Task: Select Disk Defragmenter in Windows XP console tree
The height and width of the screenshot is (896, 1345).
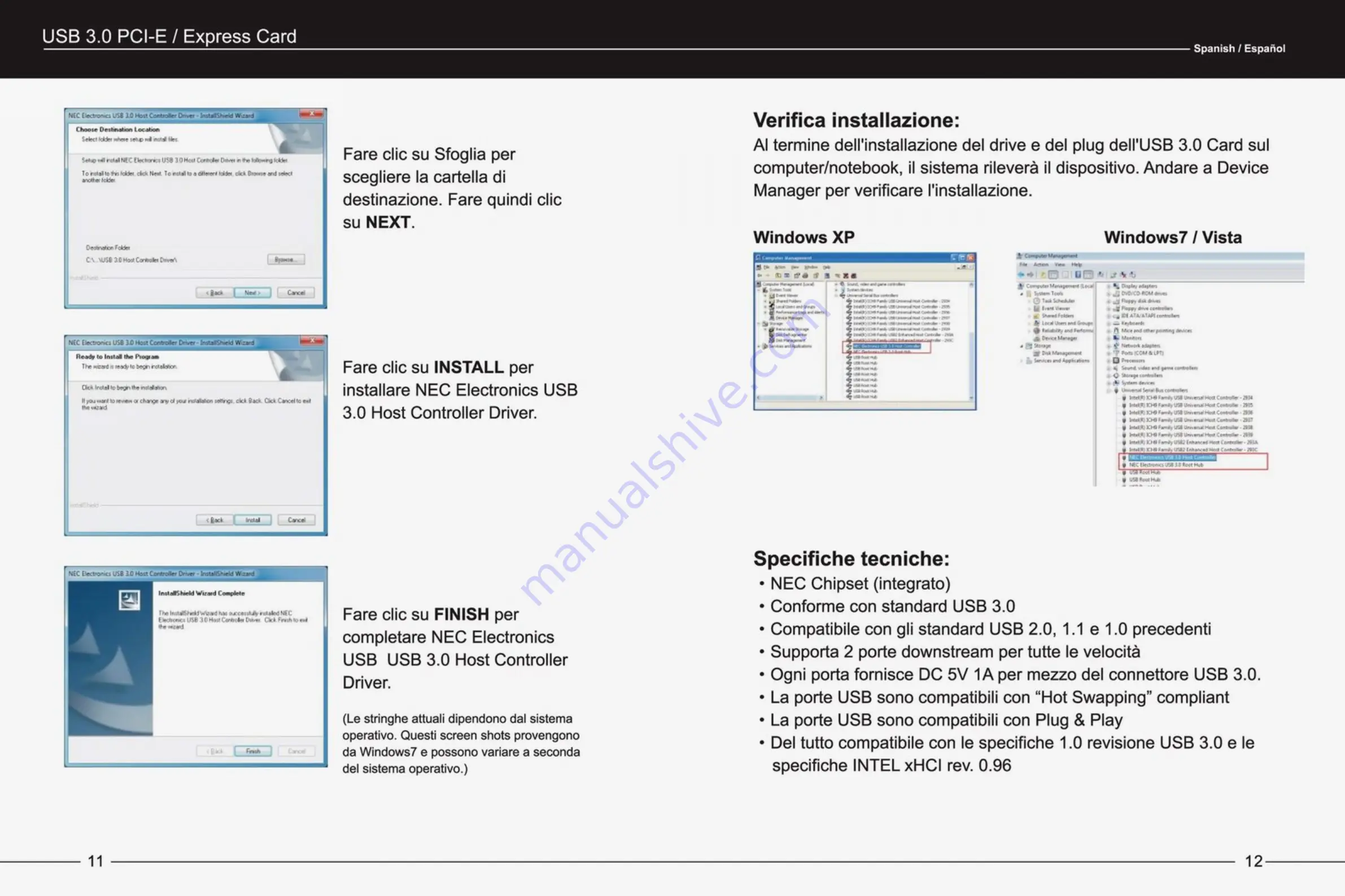Action: click(791, 335)
